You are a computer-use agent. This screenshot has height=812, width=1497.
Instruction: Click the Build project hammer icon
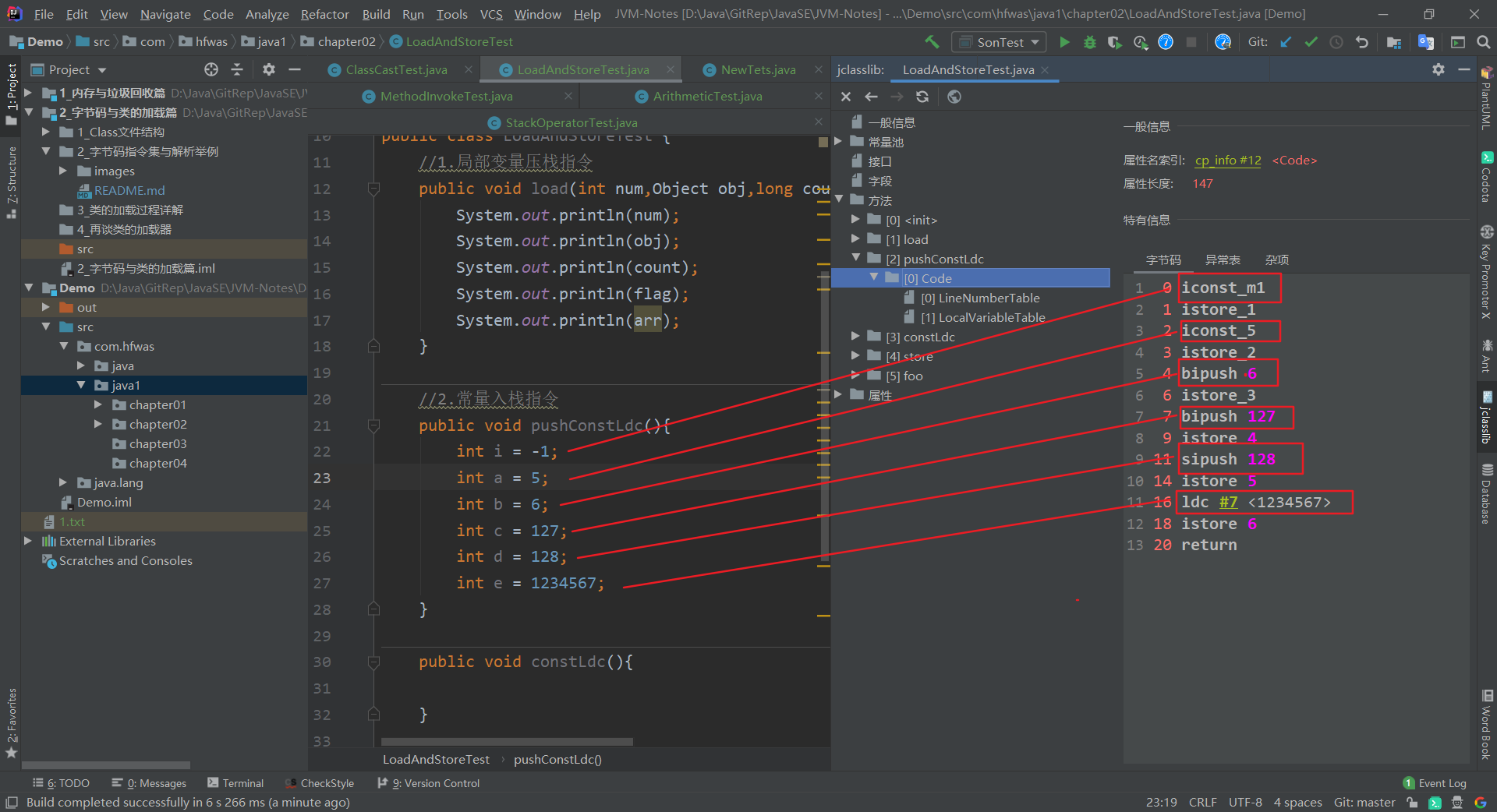(x=932, y=42)
